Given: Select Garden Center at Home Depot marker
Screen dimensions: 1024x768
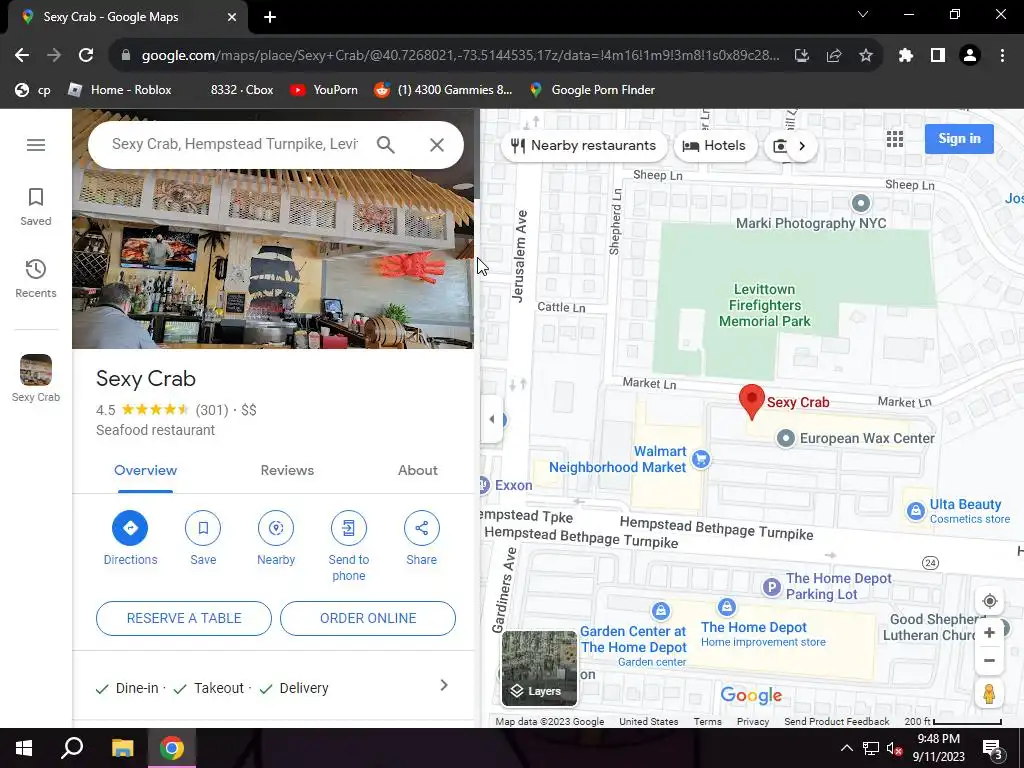Looking at the screenshot, I should (661, 611).
